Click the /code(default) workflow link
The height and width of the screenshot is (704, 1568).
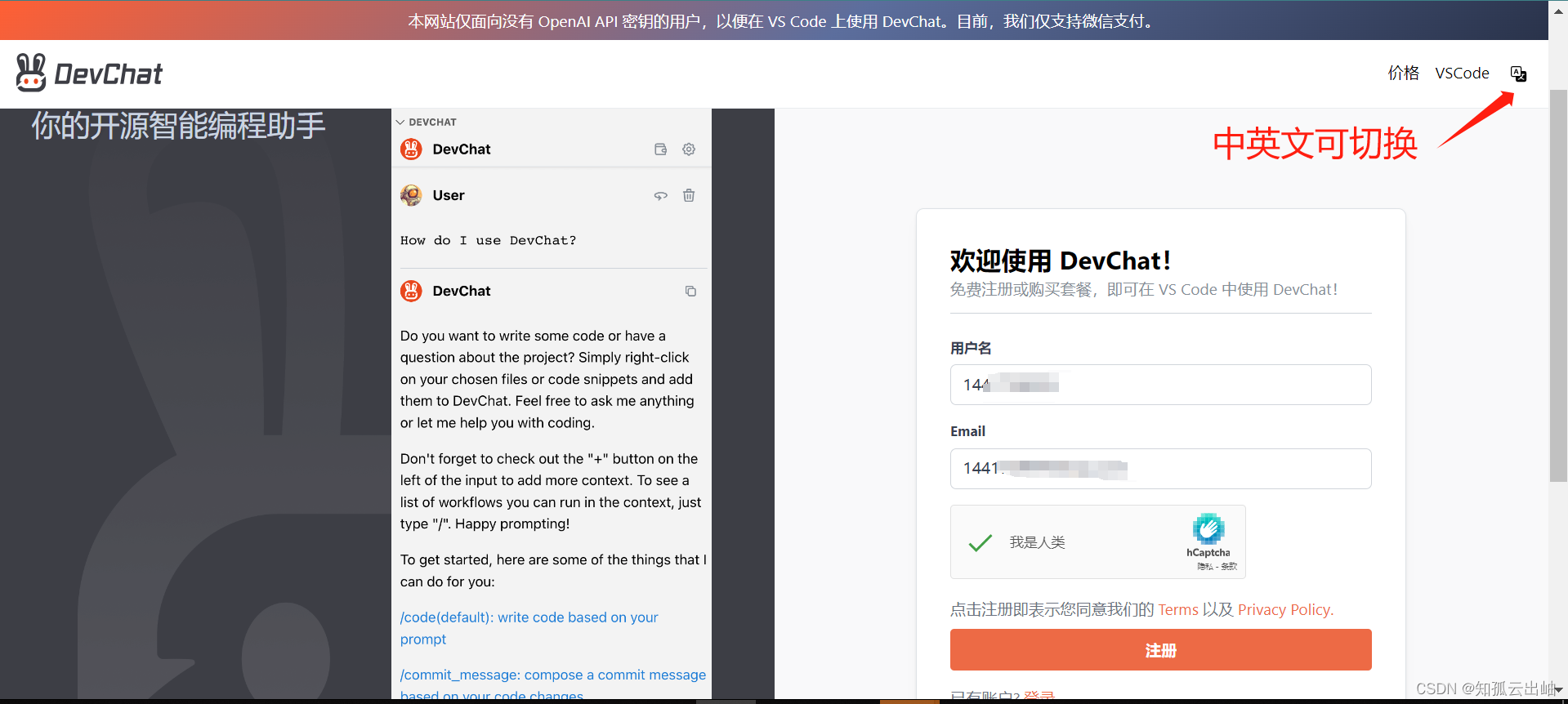click(x=529, y=628)
